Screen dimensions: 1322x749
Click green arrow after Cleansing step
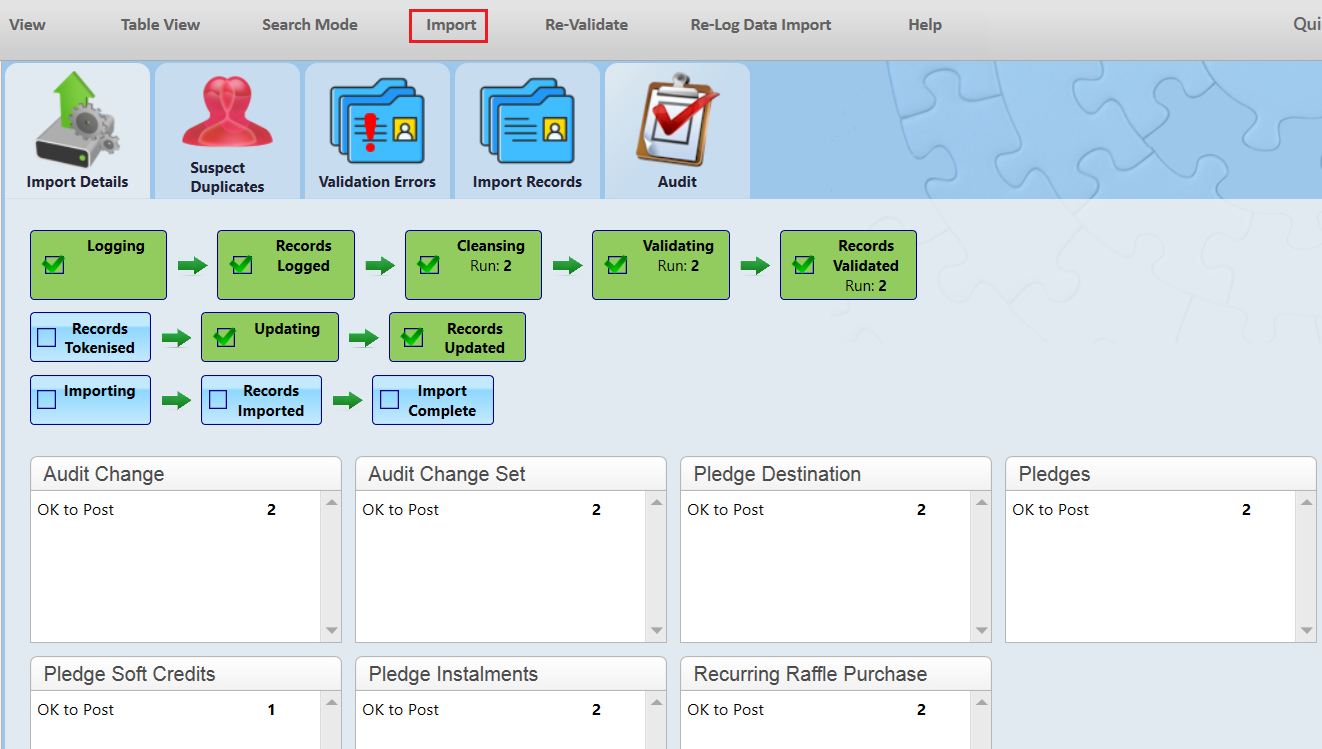click(567, 265)
